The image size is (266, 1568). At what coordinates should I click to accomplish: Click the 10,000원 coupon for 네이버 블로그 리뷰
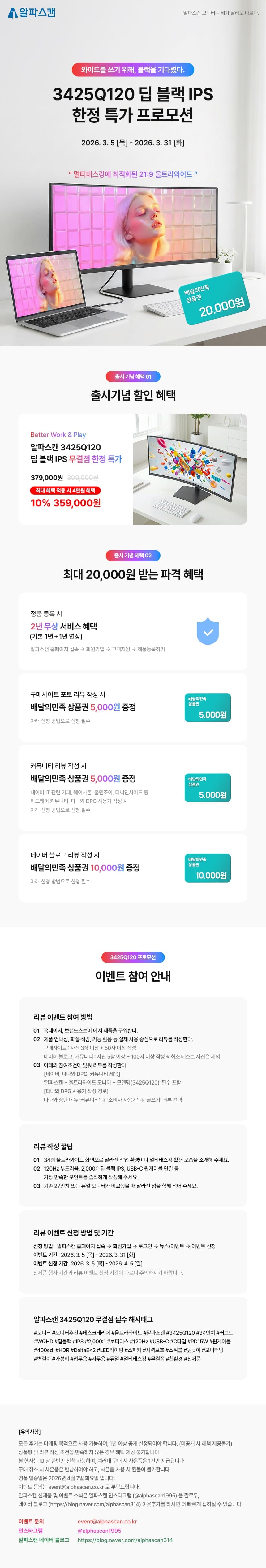coord(208,868)
